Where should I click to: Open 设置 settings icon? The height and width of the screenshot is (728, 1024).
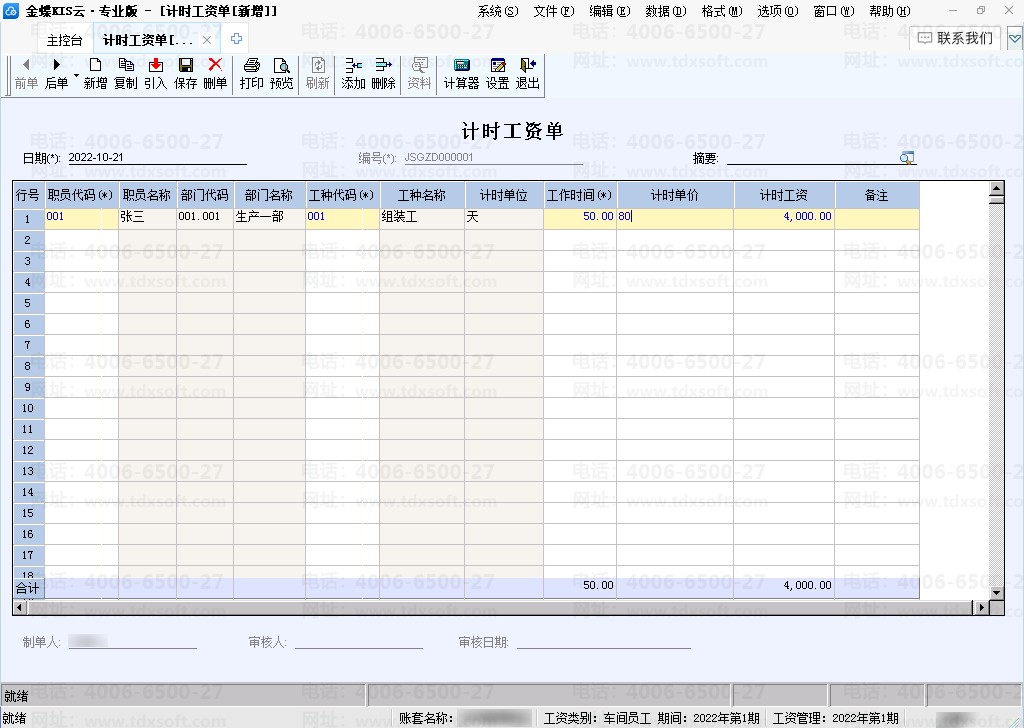click(x=498, y=74)
